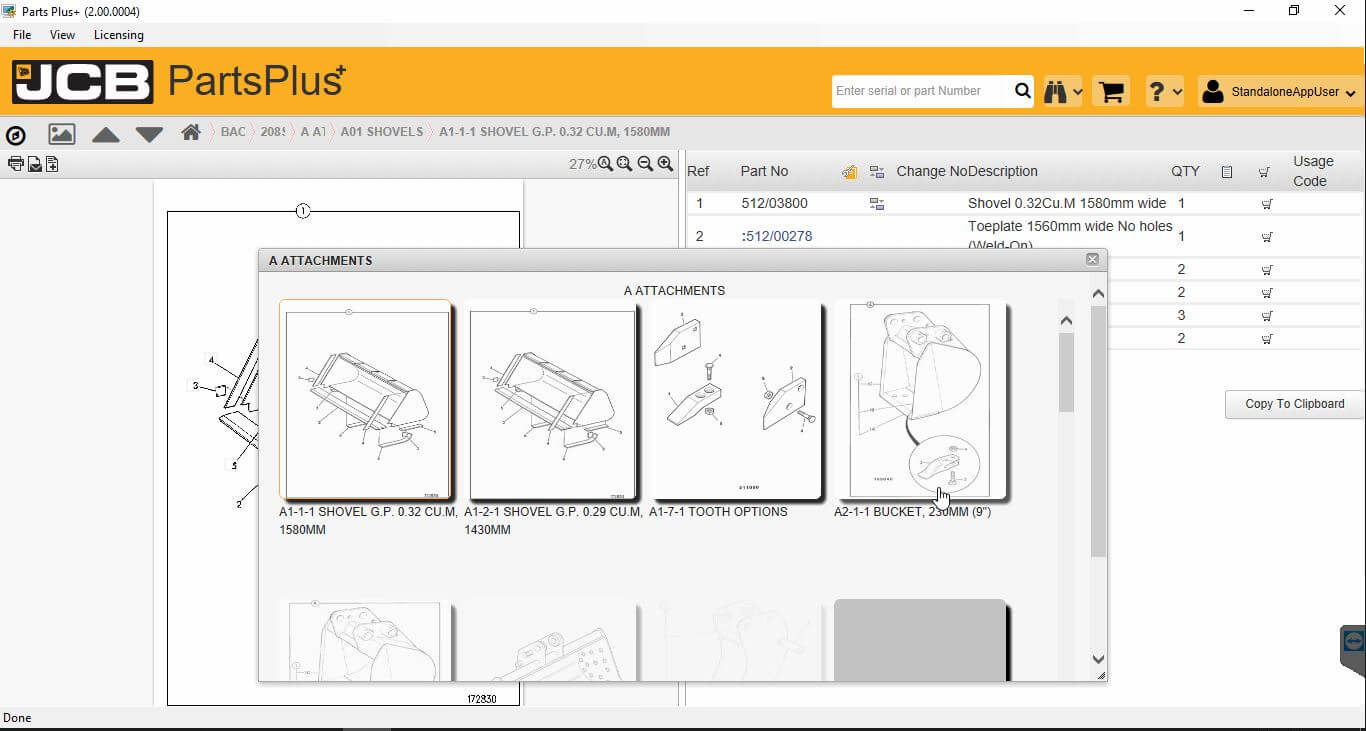
Task: Open the binoculars search dropdown
Action: (x=1062, y=92)
